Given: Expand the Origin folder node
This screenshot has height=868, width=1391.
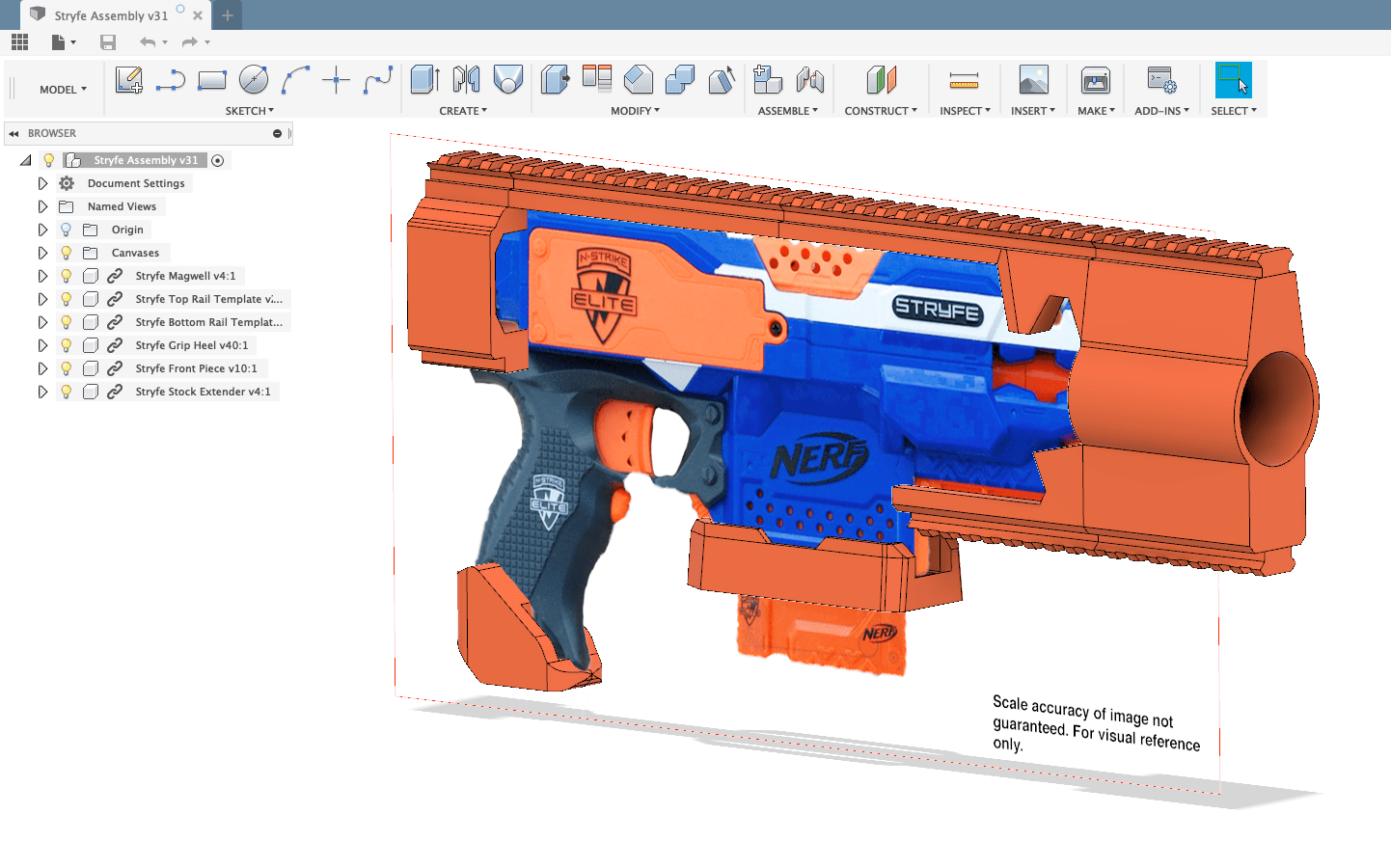Looking at the screenshot, I should pyautogui.click(x=42, y=230).
